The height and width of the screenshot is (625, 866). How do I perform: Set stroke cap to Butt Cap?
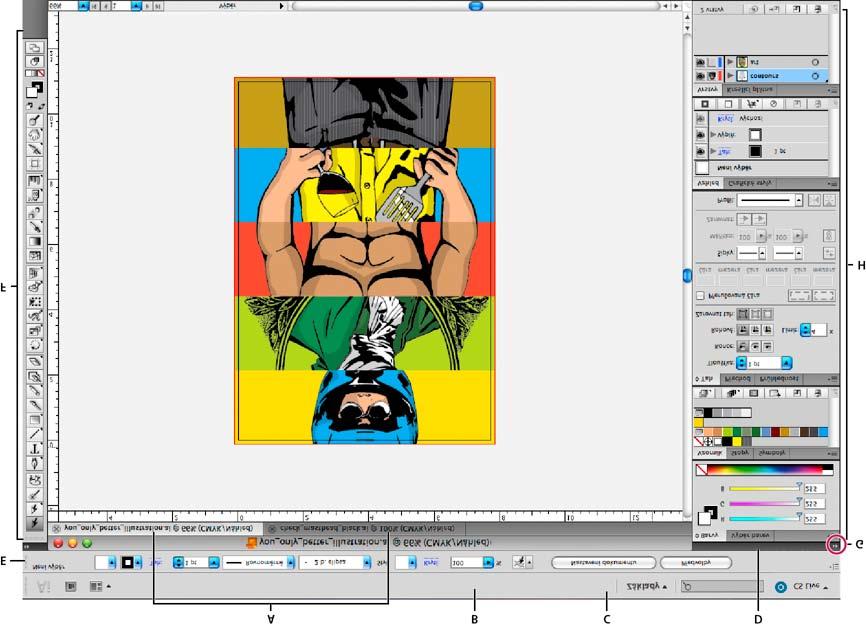click(743, 346)
